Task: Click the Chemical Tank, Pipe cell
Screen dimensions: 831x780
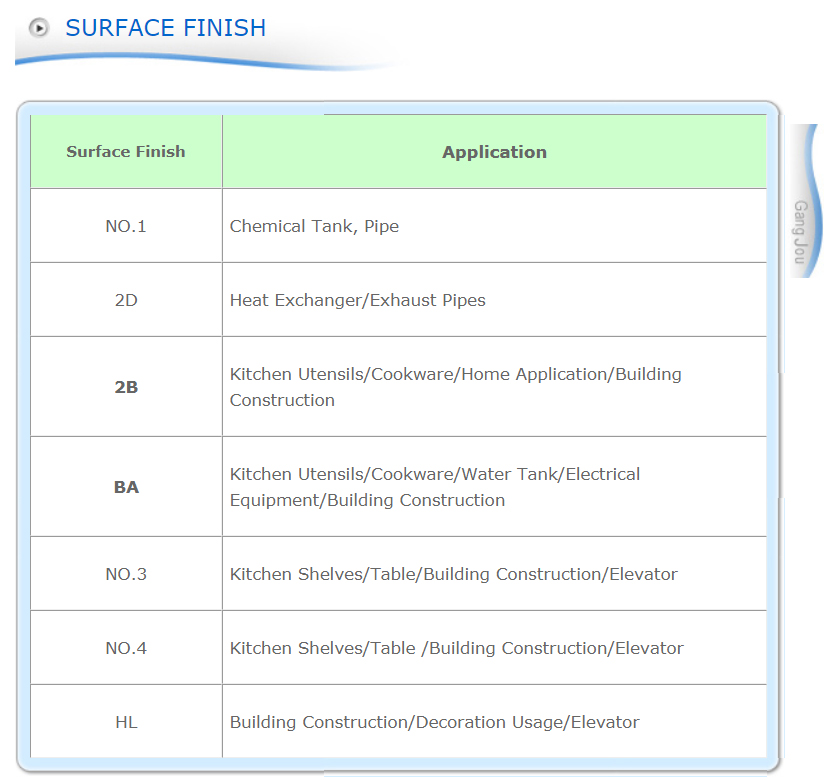Action: point(494,226)
